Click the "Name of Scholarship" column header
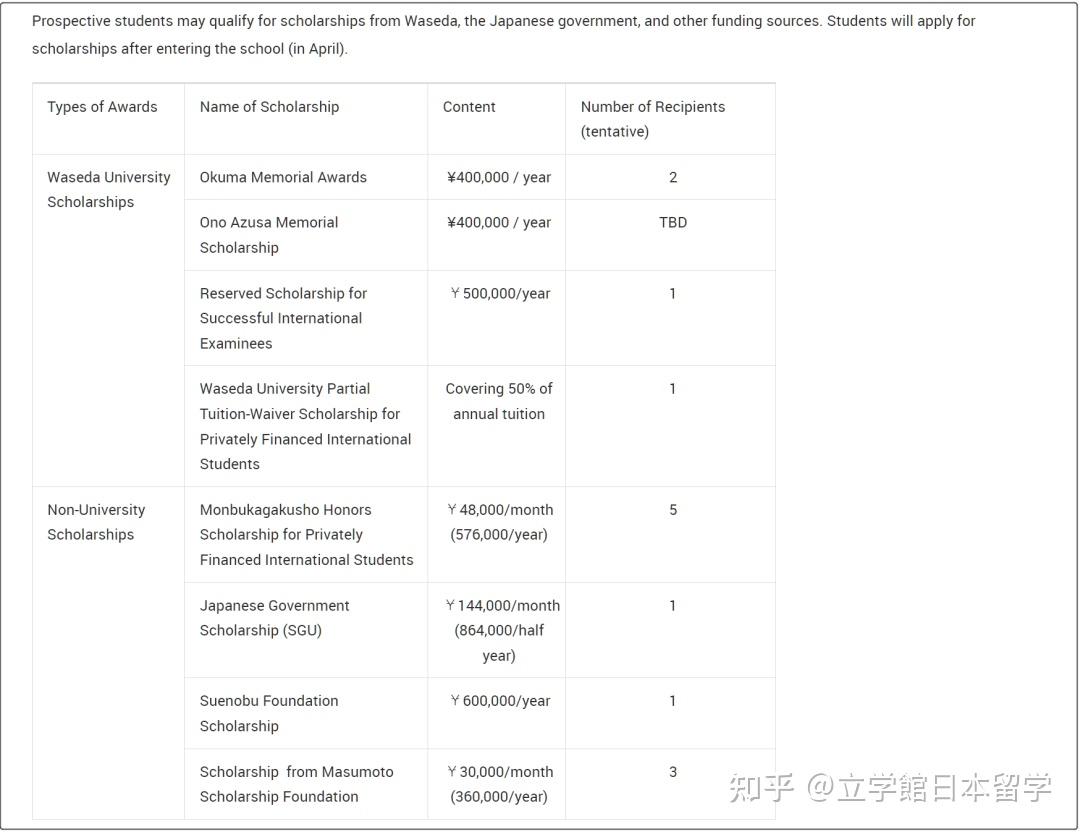The image size is (1080, 832). (x=268, y=106)
